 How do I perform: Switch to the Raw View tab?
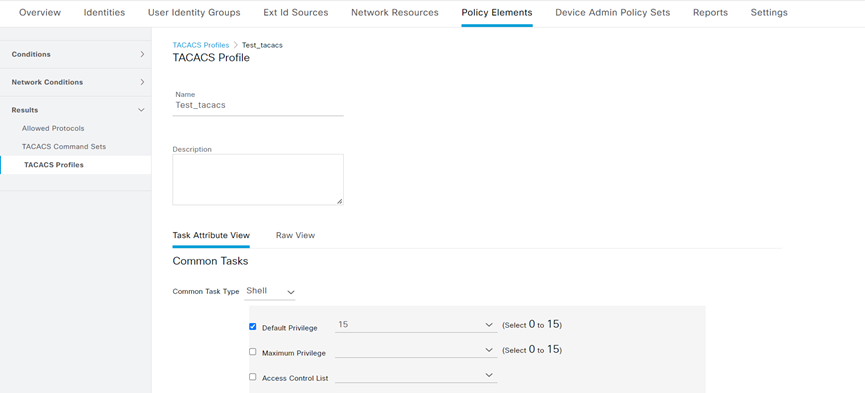[x=295, y=235]
